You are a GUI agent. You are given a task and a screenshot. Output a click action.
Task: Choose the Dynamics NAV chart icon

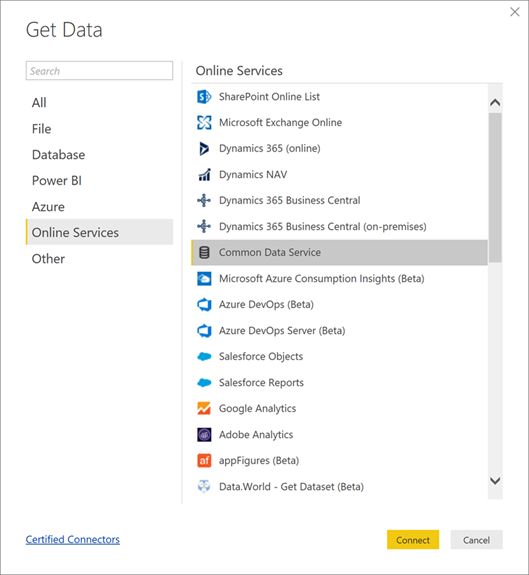pos(204,175)
